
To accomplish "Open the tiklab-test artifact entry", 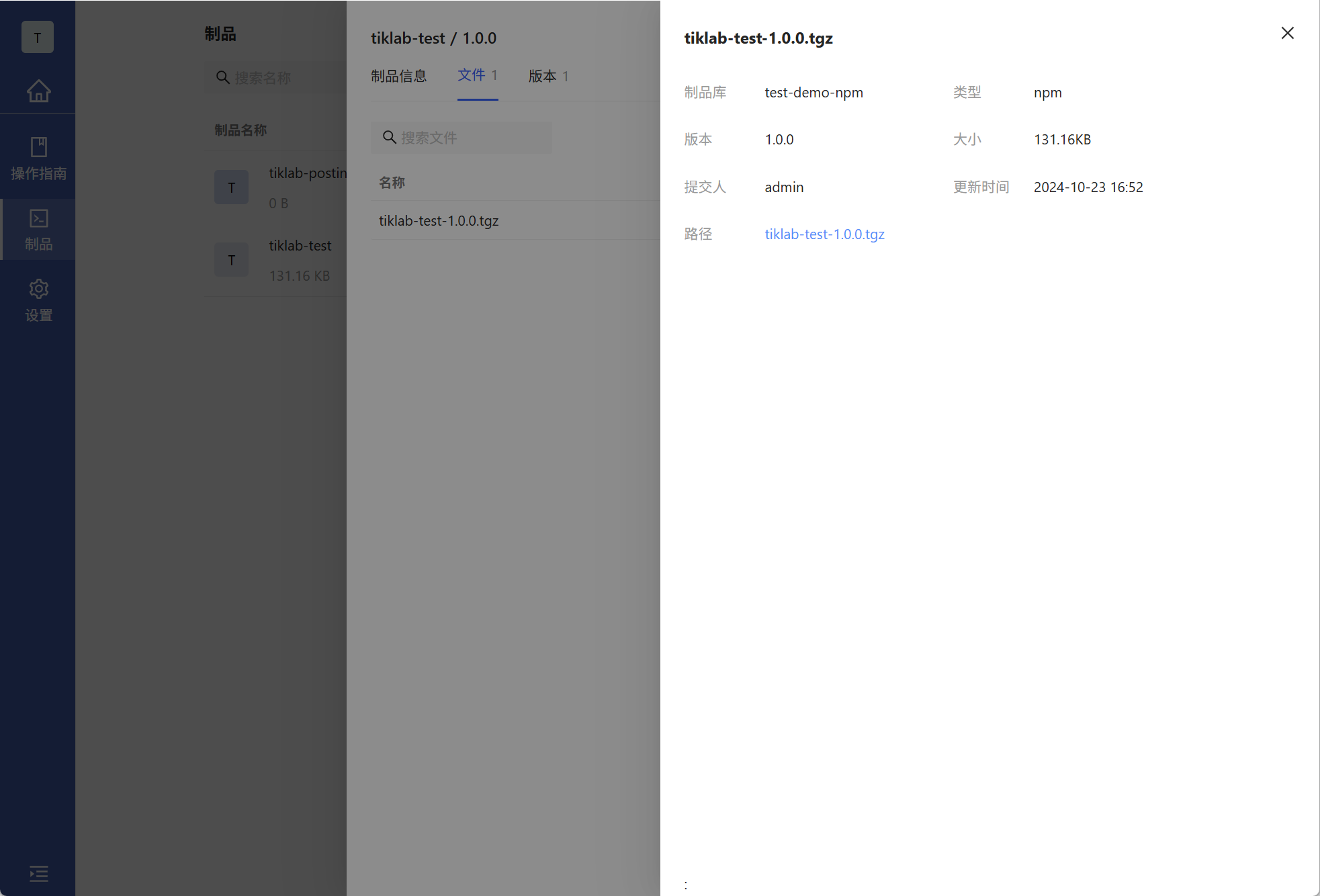I will 300,246.
